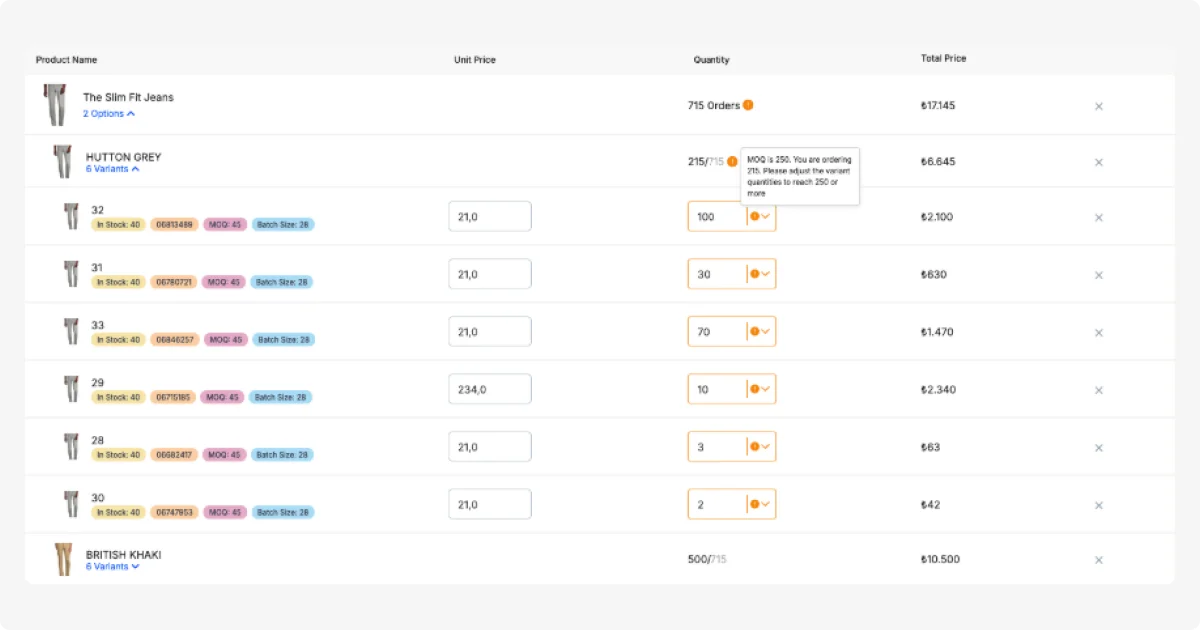
Task: Delete size 32 variant with X icon
Action: (1099, 217)
